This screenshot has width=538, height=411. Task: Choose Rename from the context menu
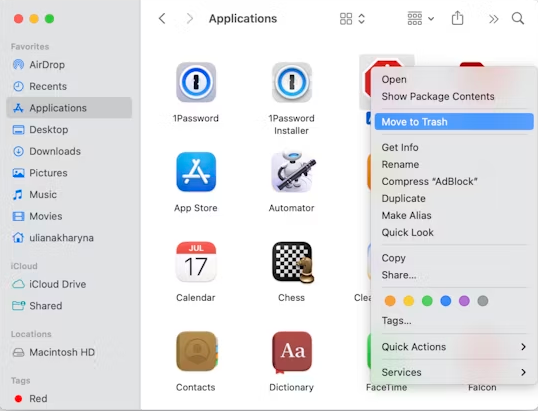pyautogui.click(x=454, y=164)
